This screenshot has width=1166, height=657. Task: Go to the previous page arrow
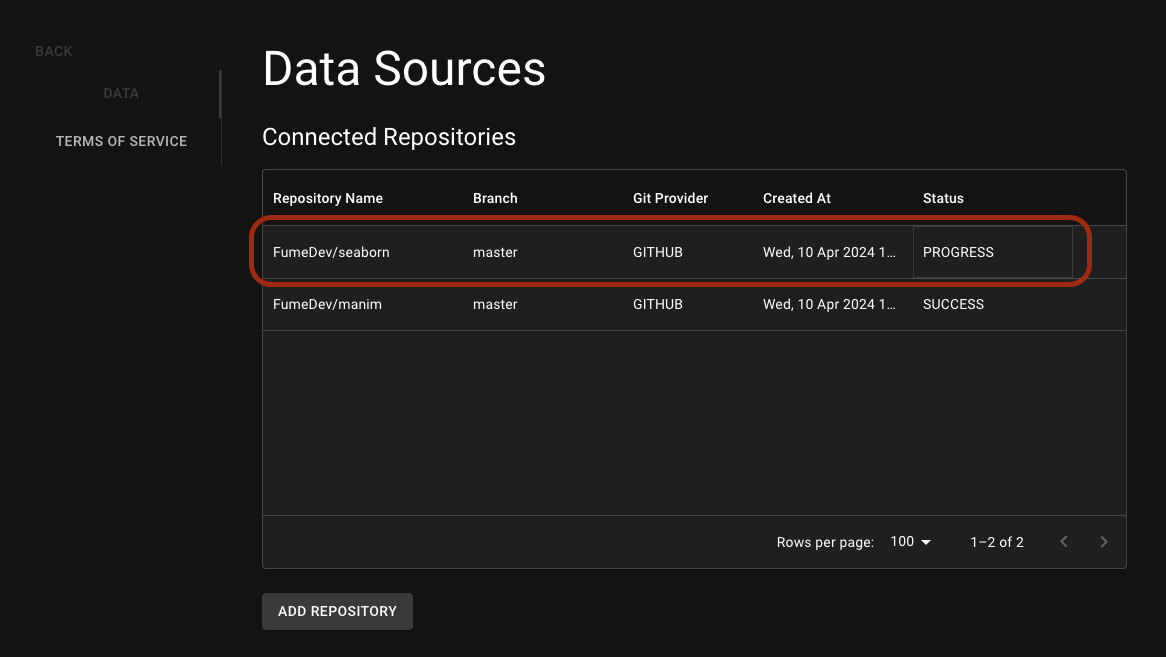[1063, 542]
